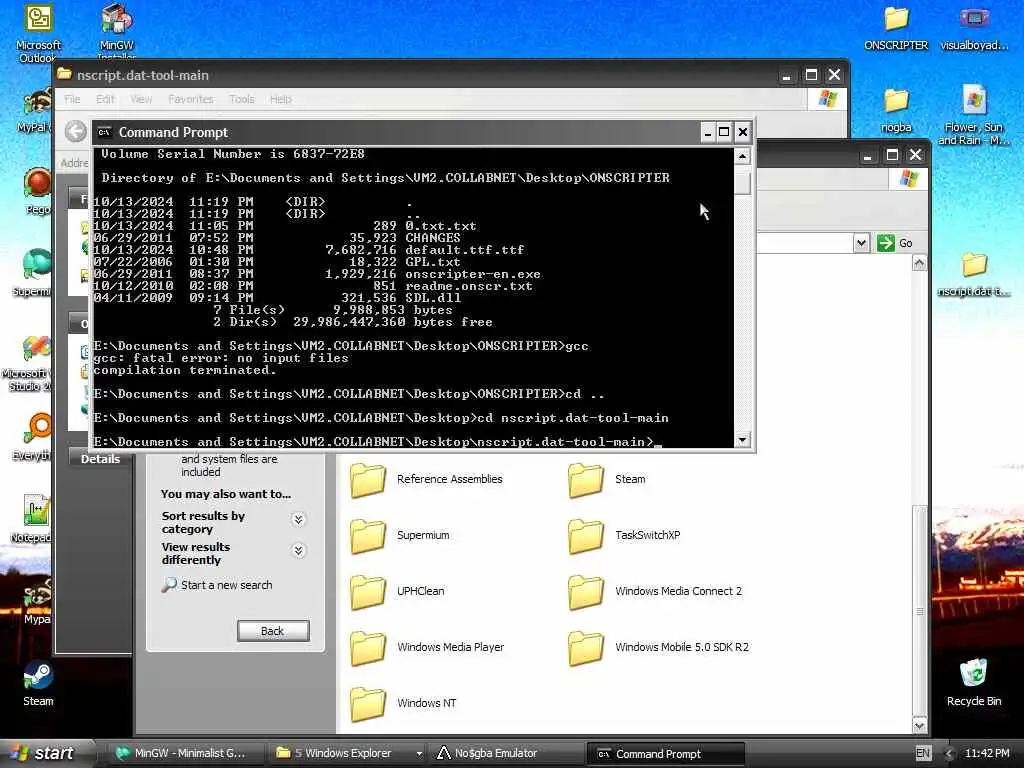Open the Help menu
The width and height of the screenshot is (1024, 768).
[281, 99]
